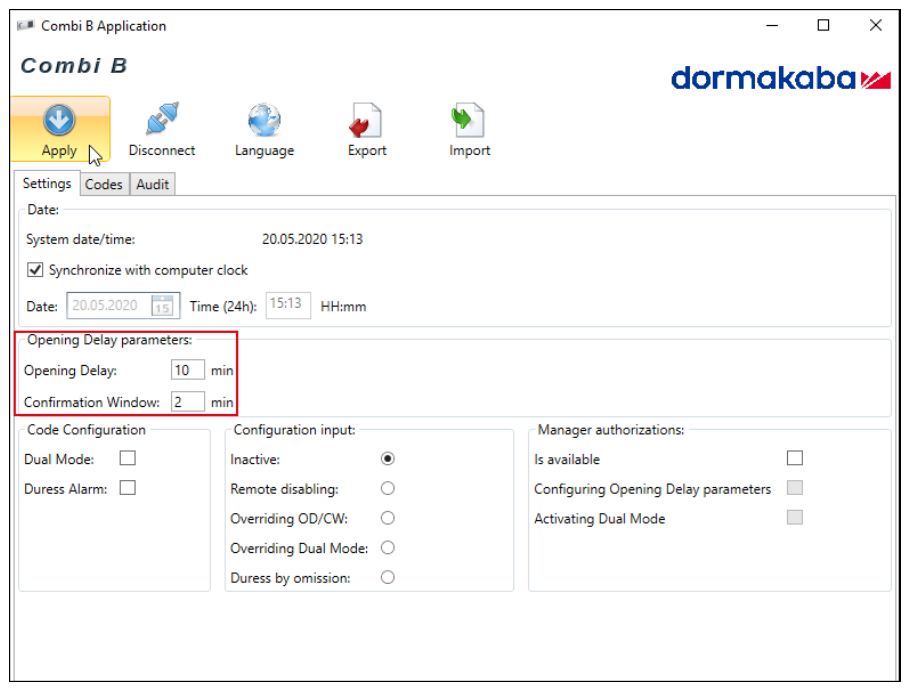Click the Import file icon

[x=469, y=121]
